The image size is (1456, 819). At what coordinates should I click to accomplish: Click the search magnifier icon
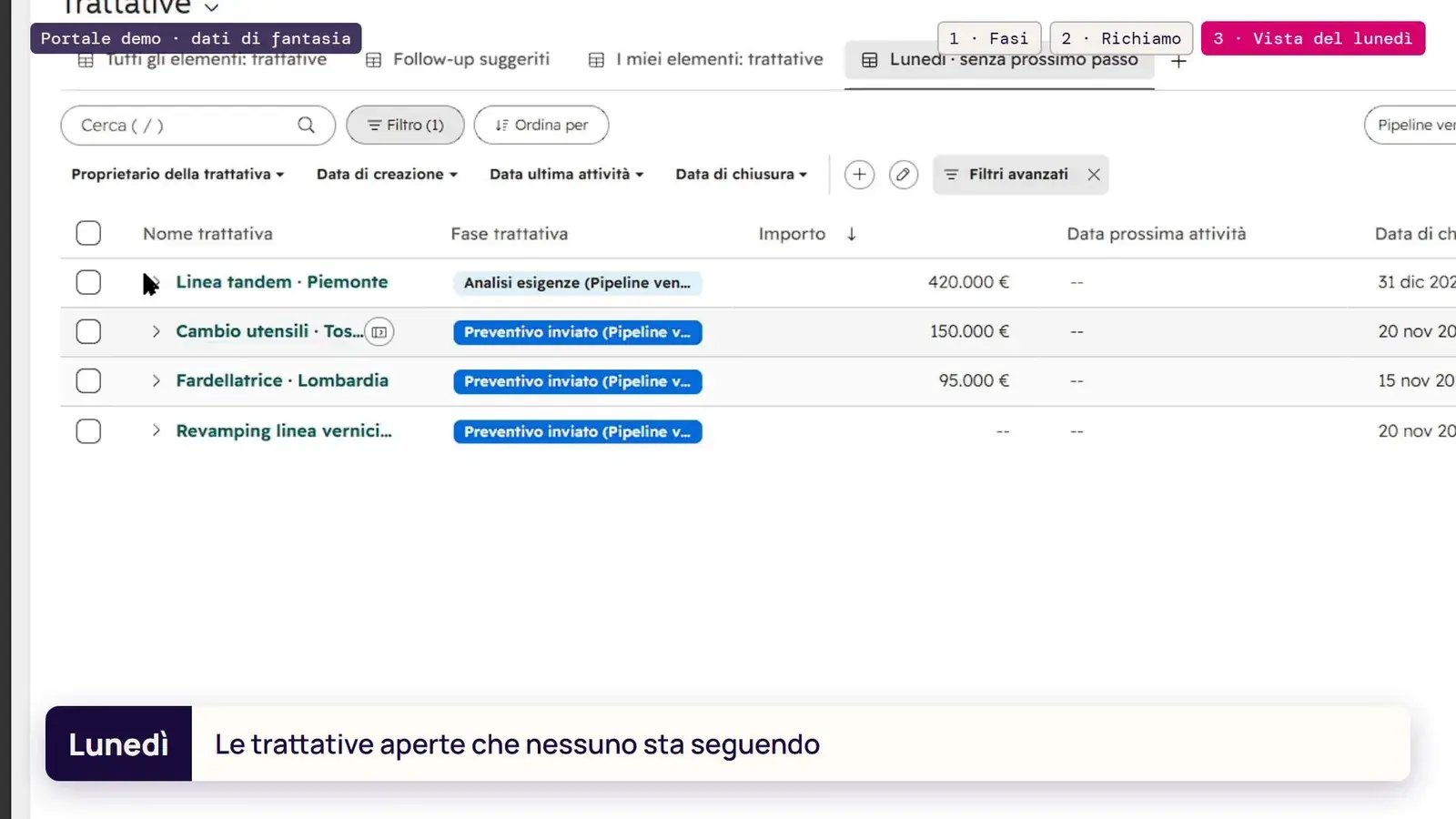tap(306, 126)
